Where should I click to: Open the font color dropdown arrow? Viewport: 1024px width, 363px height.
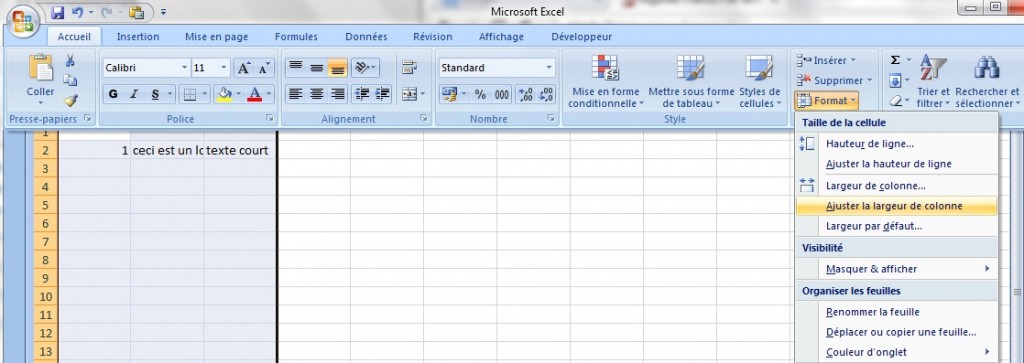(269, 94)
